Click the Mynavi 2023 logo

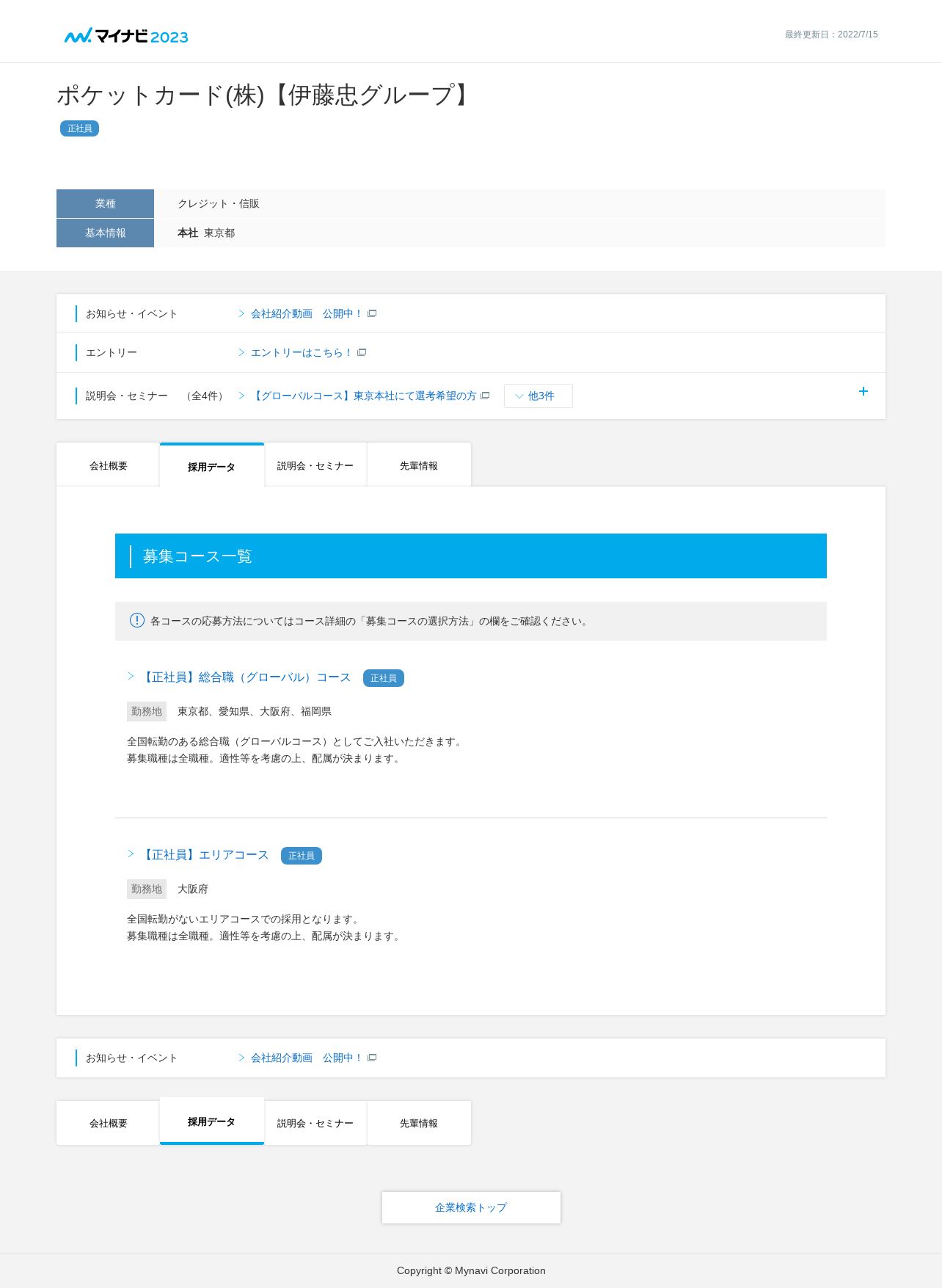126,36
